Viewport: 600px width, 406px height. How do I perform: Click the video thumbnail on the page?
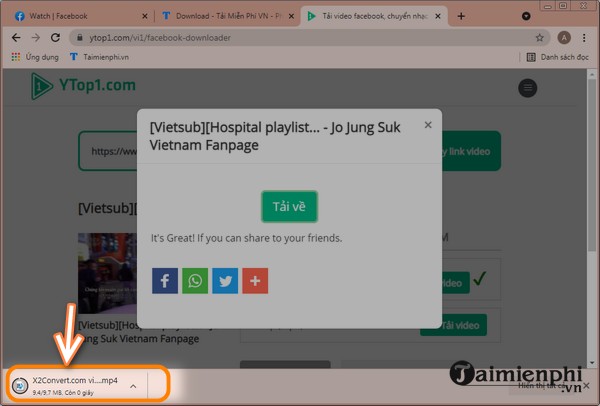pos(107,273)
